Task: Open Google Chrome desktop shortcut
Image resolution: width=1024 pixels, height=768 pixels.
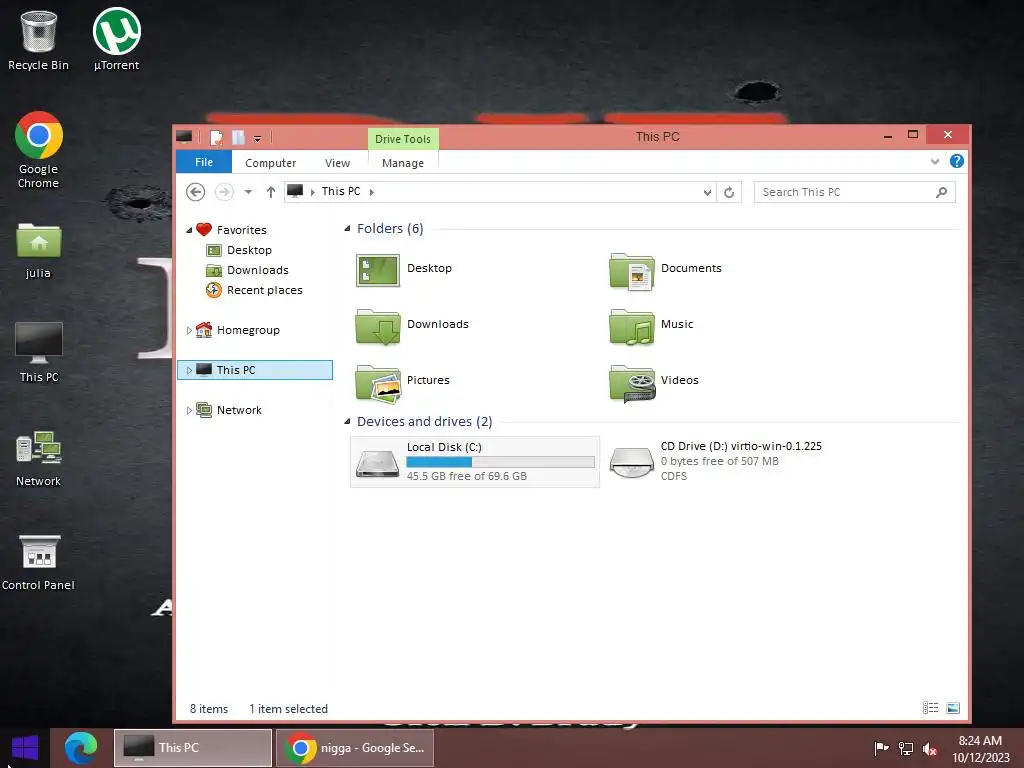Action: [39, 150]
